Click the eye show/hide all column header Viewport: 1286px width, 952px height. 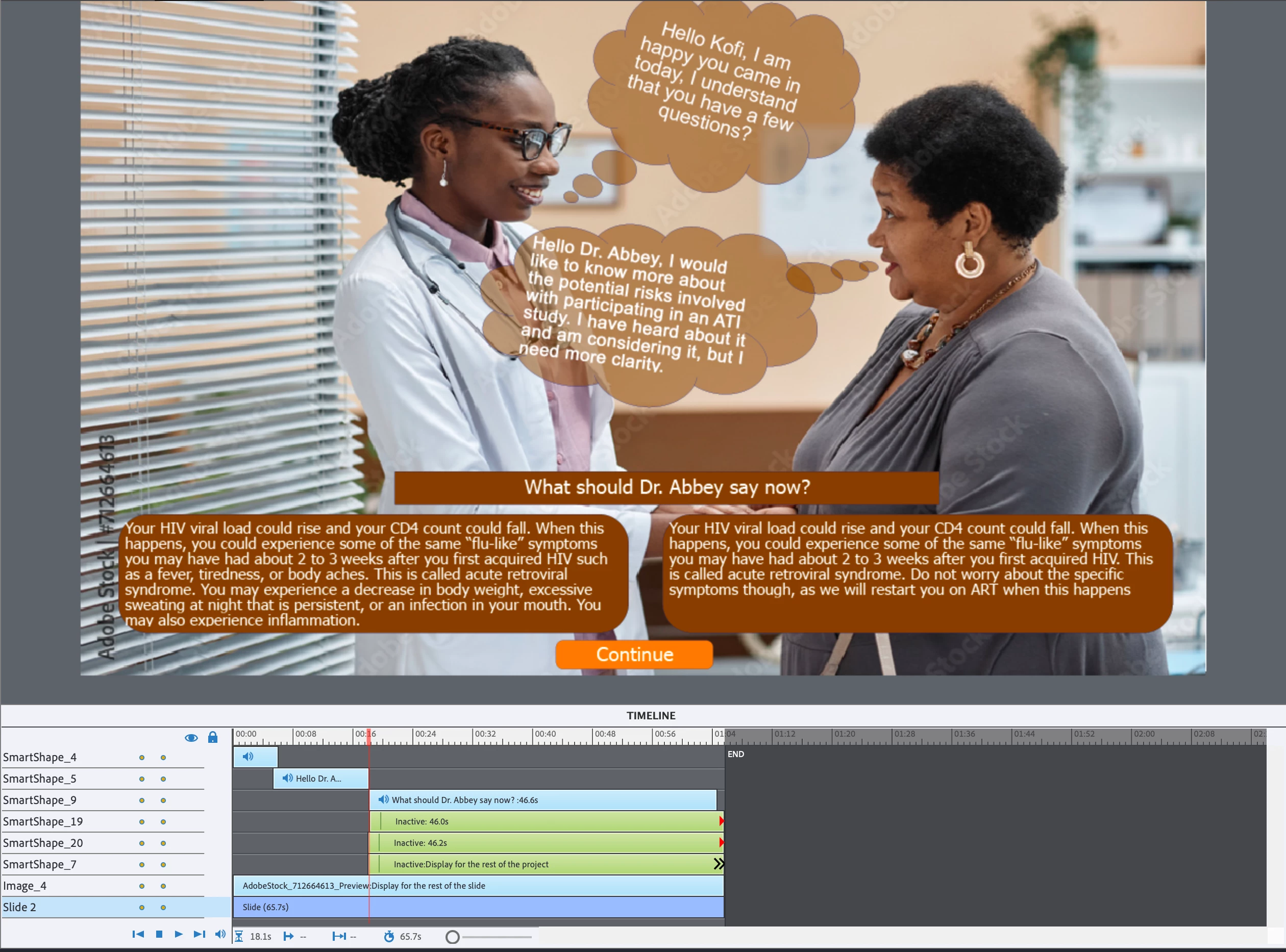pos(191,738)
